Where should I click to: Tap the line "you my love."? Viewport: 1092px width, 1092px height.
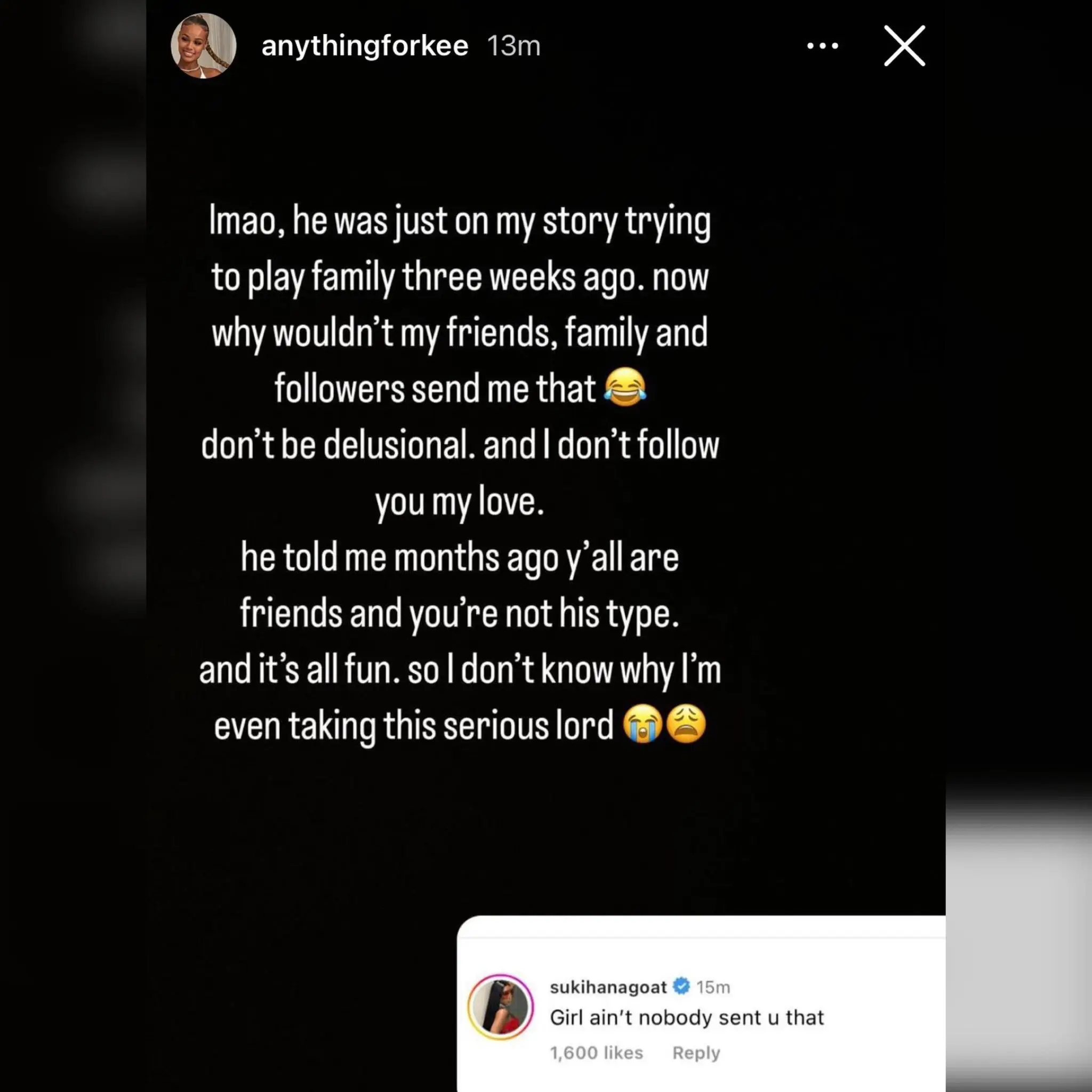point(460,502)
